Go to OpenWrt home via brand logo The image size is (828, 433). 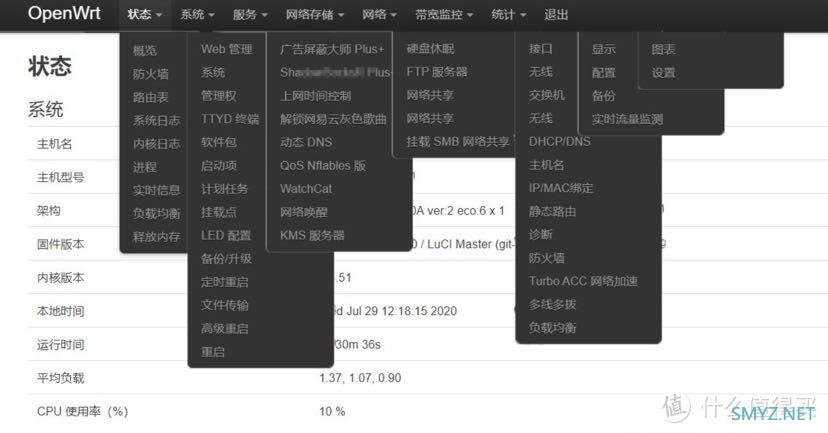64,13
